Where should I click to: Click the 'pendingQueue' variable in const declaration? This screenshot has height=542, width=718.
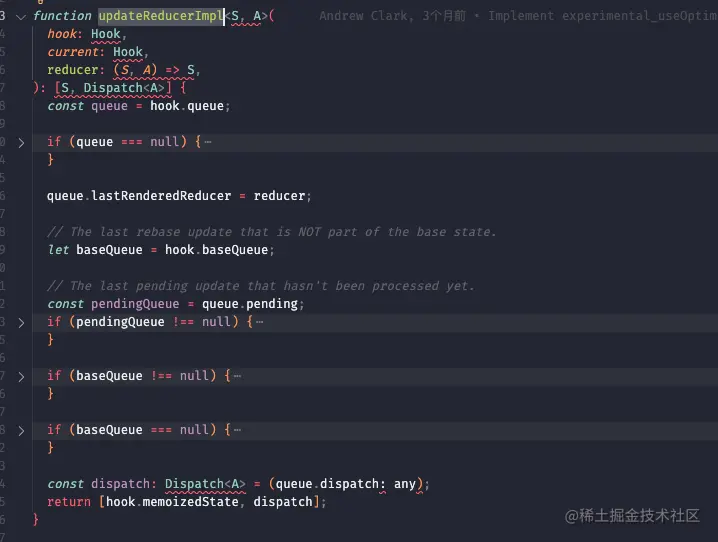[x=135, y=304]
